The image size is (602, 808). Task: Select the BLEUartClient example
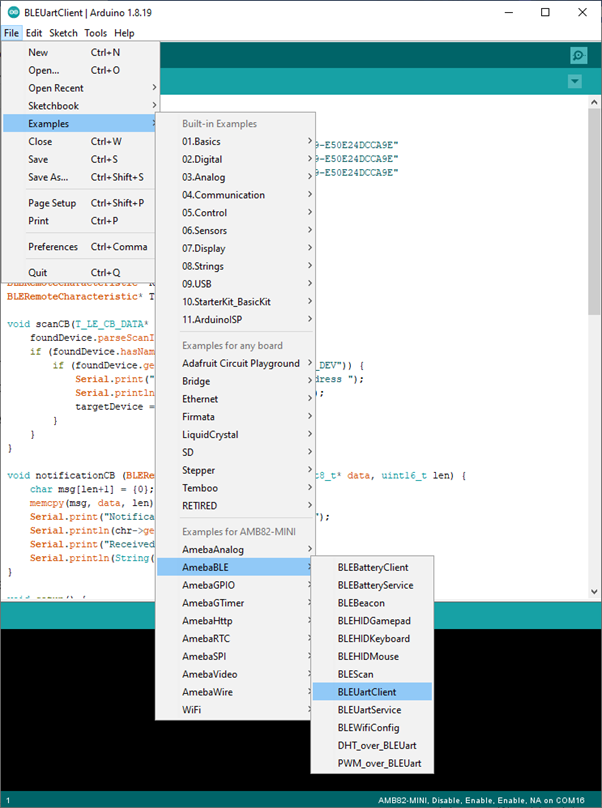367,692
